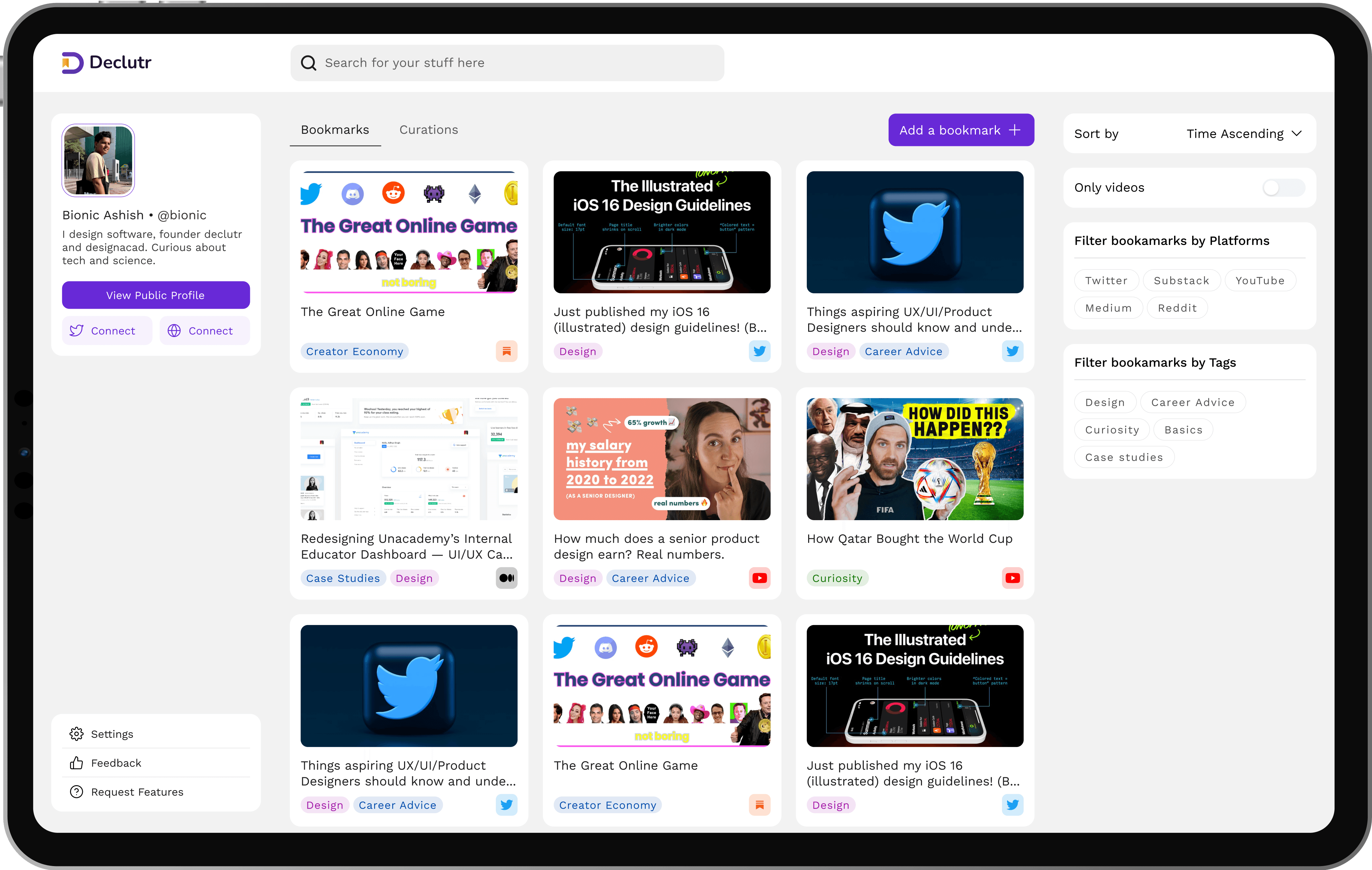Click the Declutr logo icon
Image resolution: width=1372 pixels, height=870 pixels.
point(72,63)
